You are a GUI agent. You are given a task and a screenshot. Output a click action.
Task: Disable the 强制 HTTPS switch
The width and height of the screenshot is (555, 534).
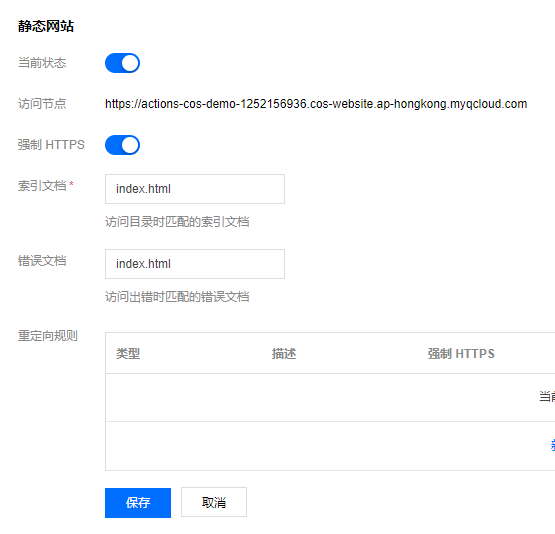(x=122, y=145)
